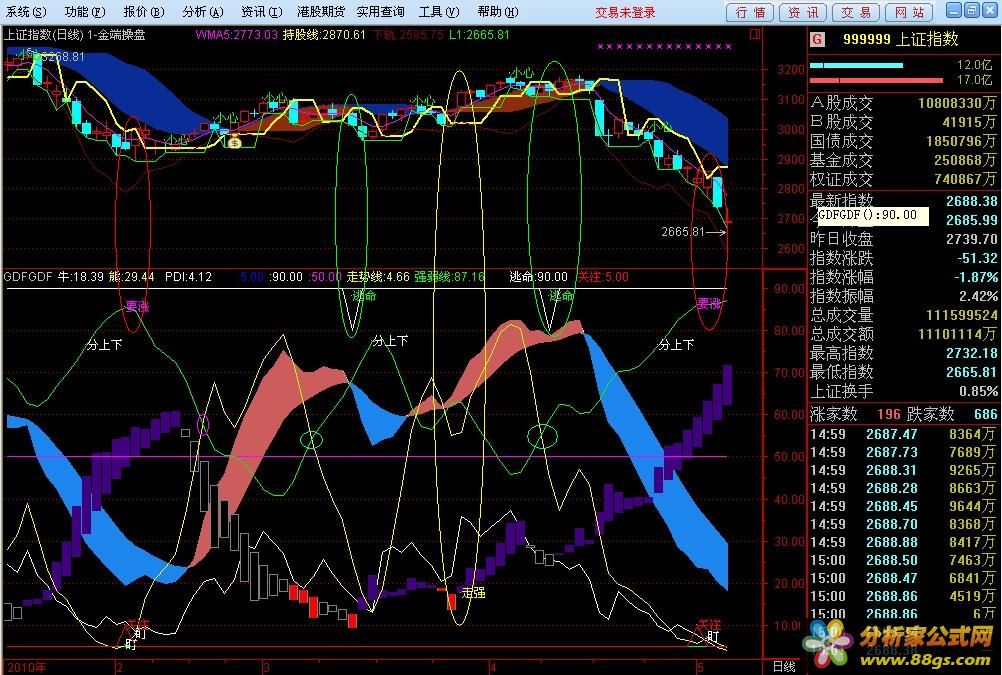Select the 指数振幅 2.42% row
Image resolution: width=1002 pixels, height=675 pixels.
tap(904, 297)
